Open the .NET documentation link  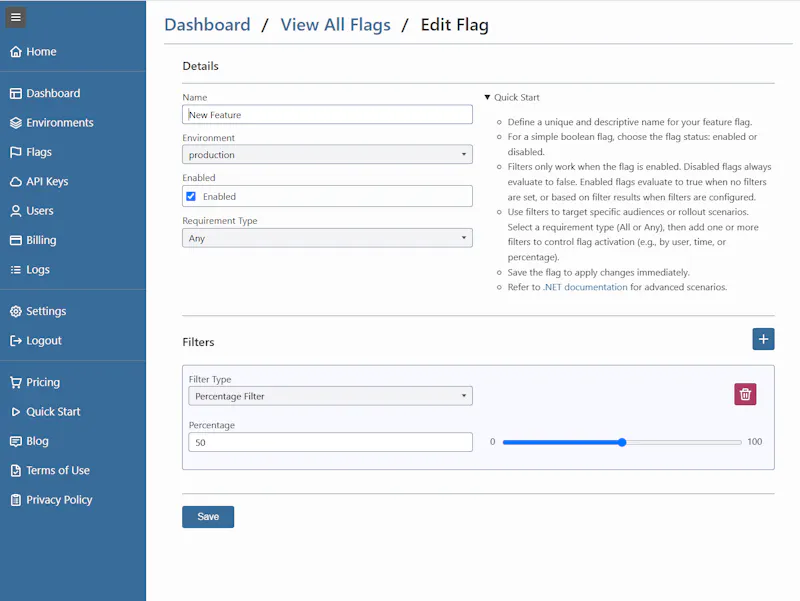coord(585,287)
